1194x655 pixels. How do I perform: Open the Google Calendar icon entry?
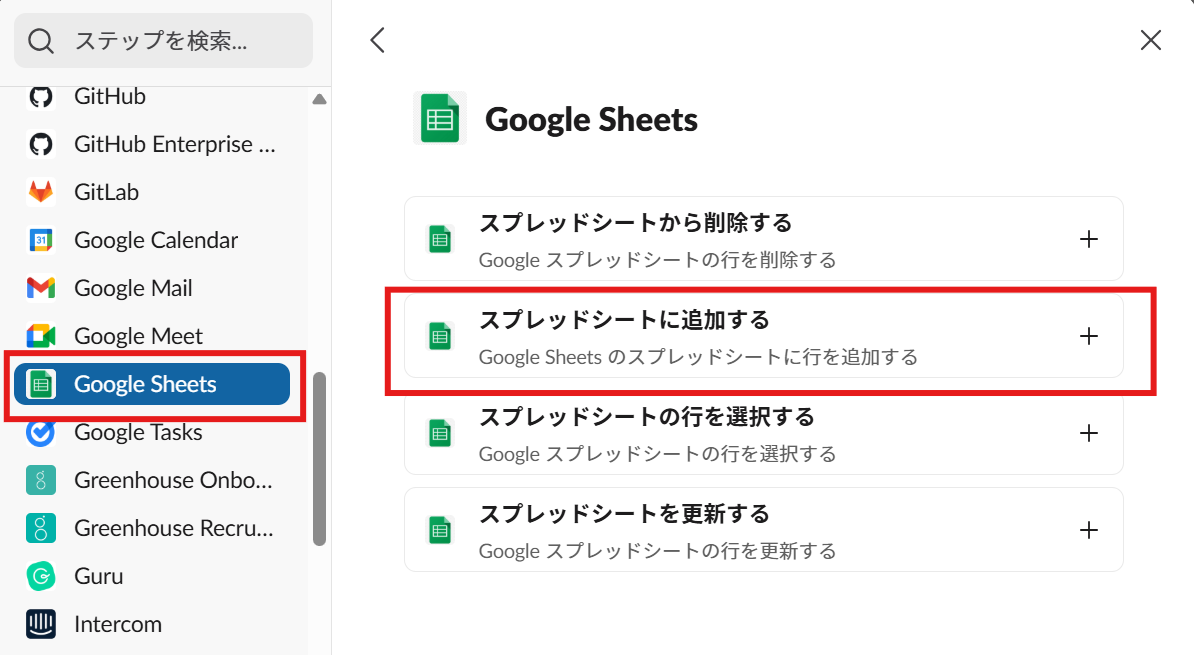point(40,240)
